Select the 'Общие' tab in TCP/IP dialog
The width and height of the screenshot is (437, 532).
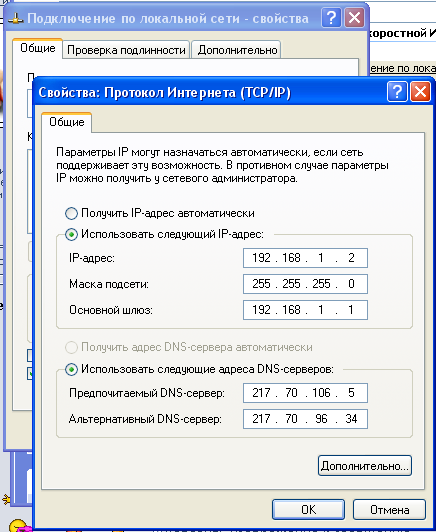point(66,122)
